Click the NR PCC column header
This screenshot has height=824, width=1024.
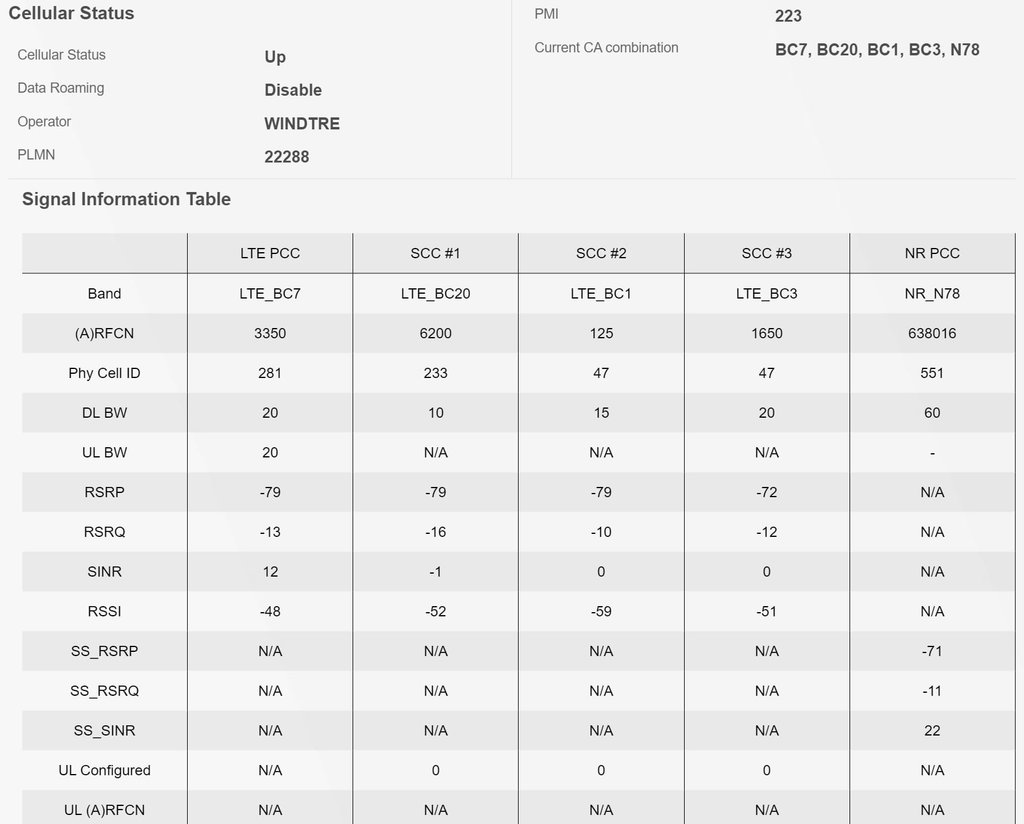point(932,253)
